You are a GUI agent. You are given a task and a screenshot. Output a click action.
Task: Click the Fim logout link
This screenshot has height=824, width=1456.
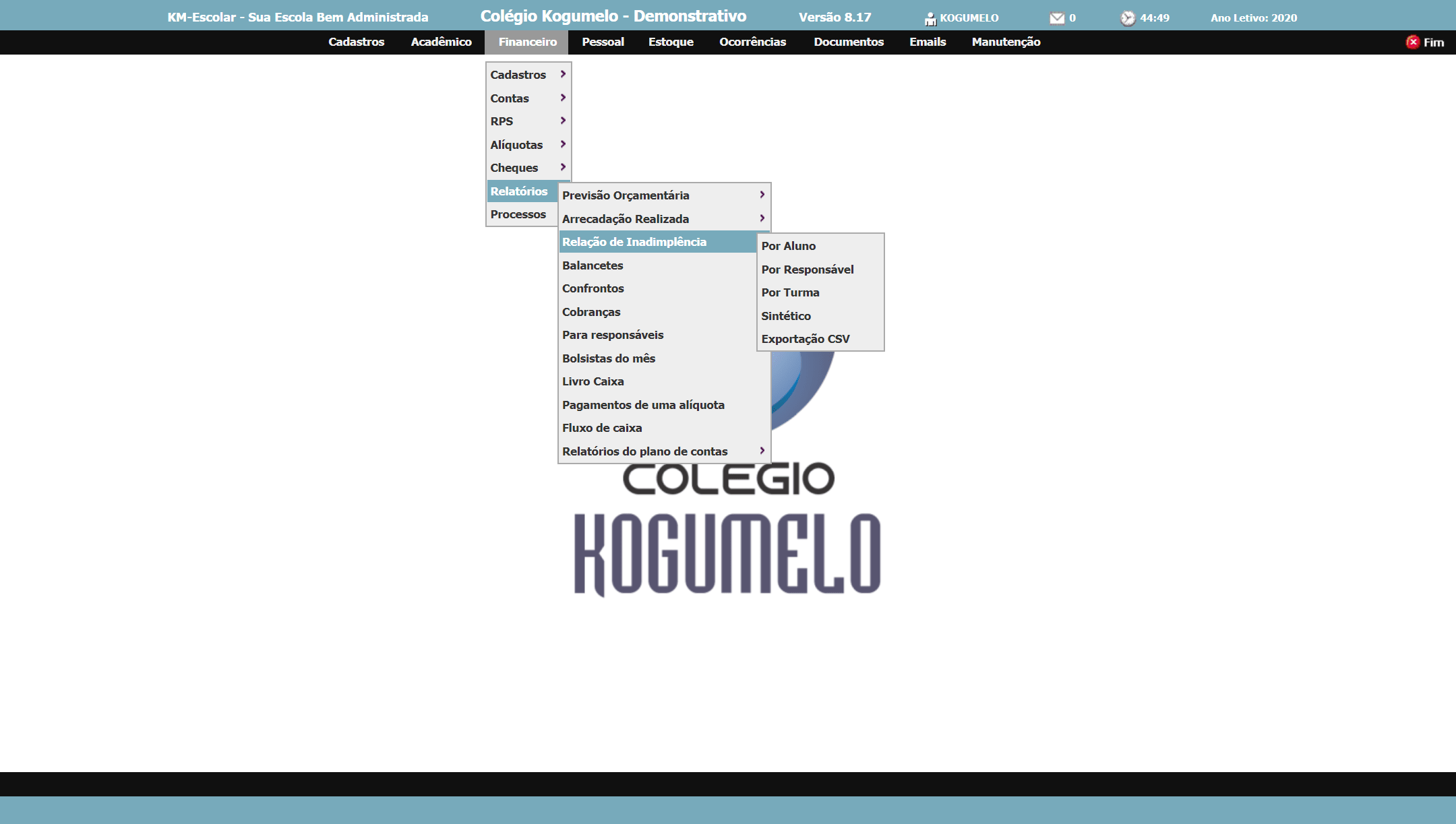pos(1434,42)
